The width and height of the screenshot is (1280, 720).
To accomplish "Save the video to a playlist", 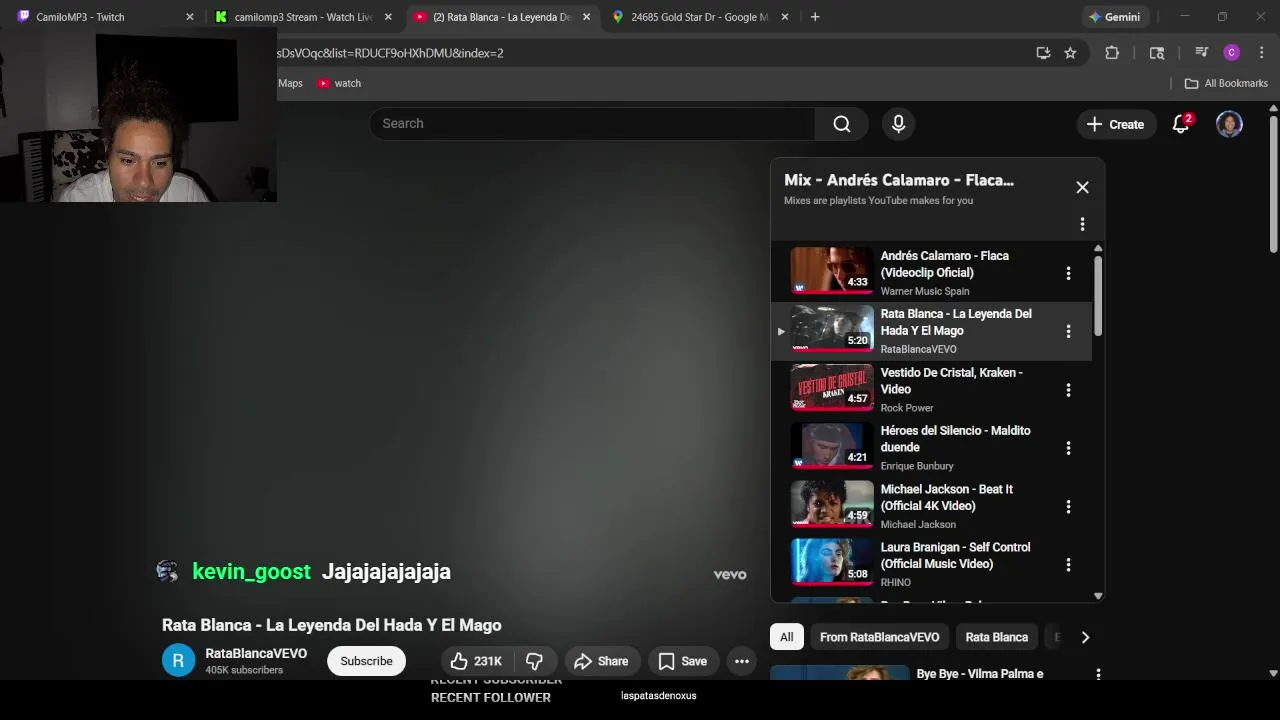I will pyautogui.click(x=682, y=661).
